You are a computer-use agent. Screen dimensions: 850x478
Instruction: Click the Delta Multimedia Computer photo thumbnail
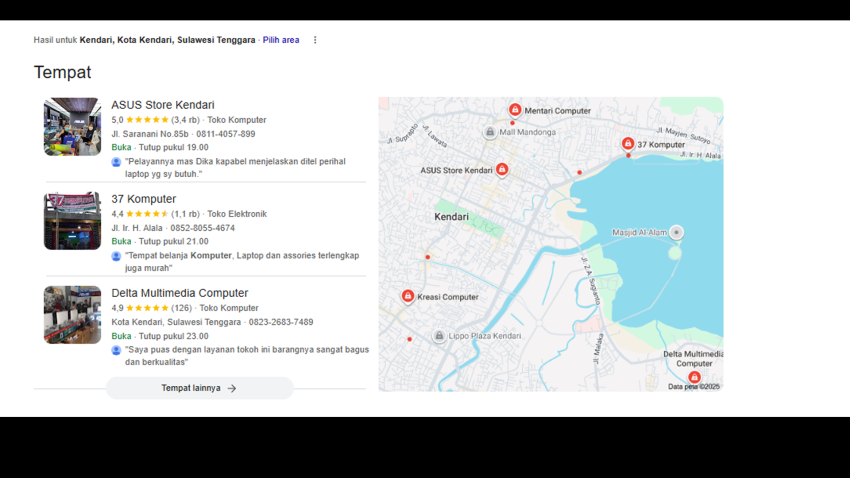click(x=72, y=315)
